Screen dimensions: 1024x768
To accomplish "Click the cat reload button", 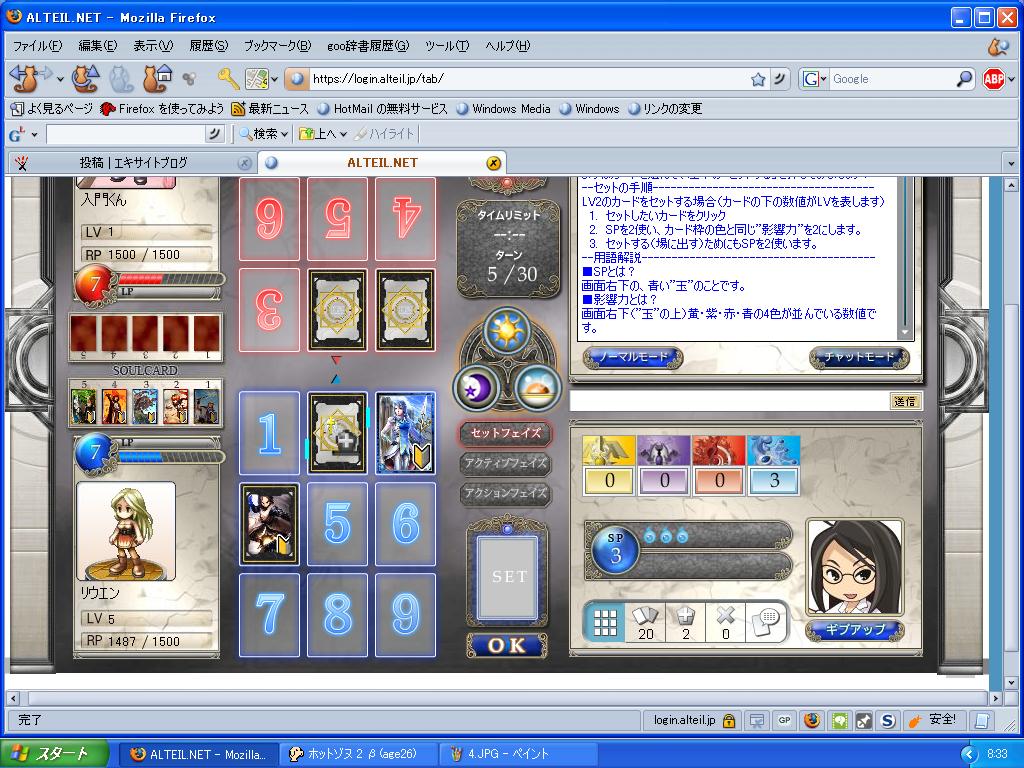I will coord(85,79).
